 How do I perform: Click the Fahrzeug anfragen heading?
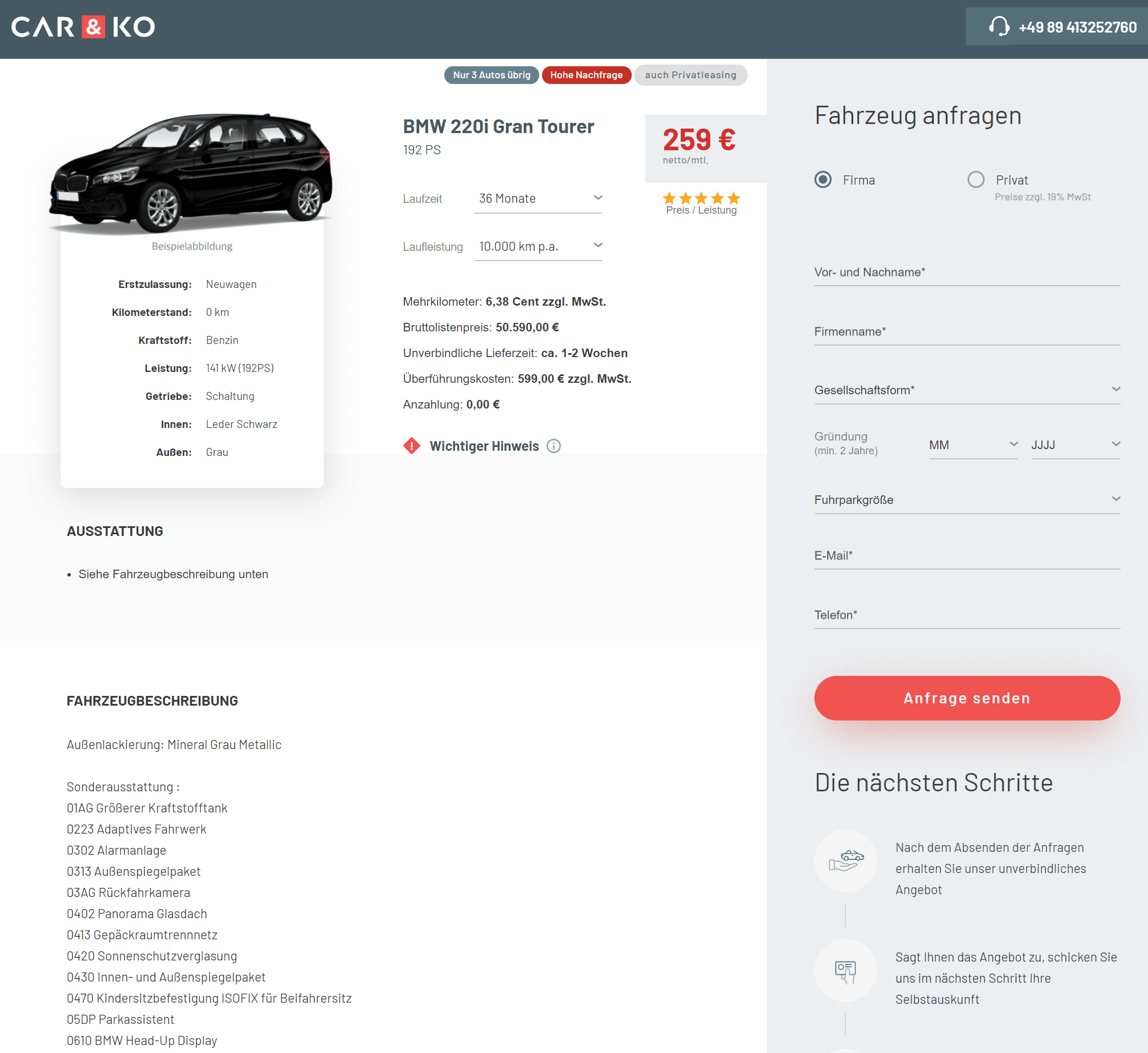coord(918,115)
